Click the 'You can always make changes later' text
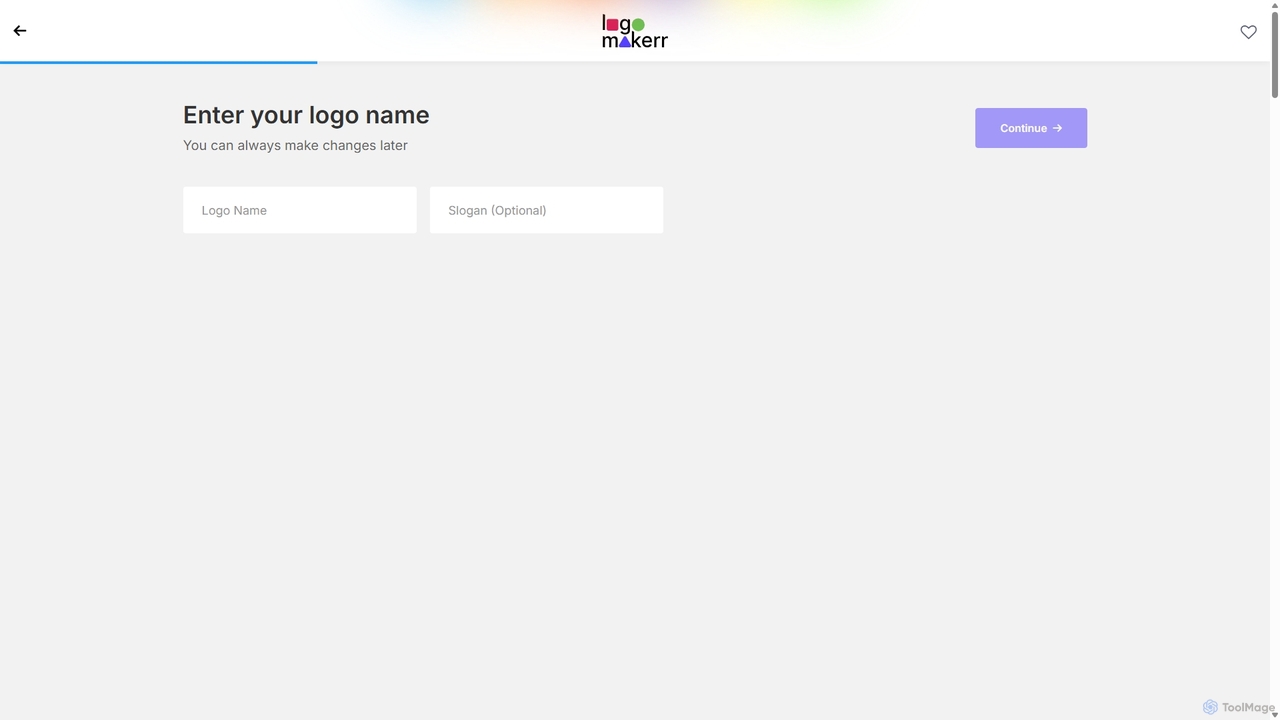This screenshot has height=720, width=1280. [x=295, y=145]
